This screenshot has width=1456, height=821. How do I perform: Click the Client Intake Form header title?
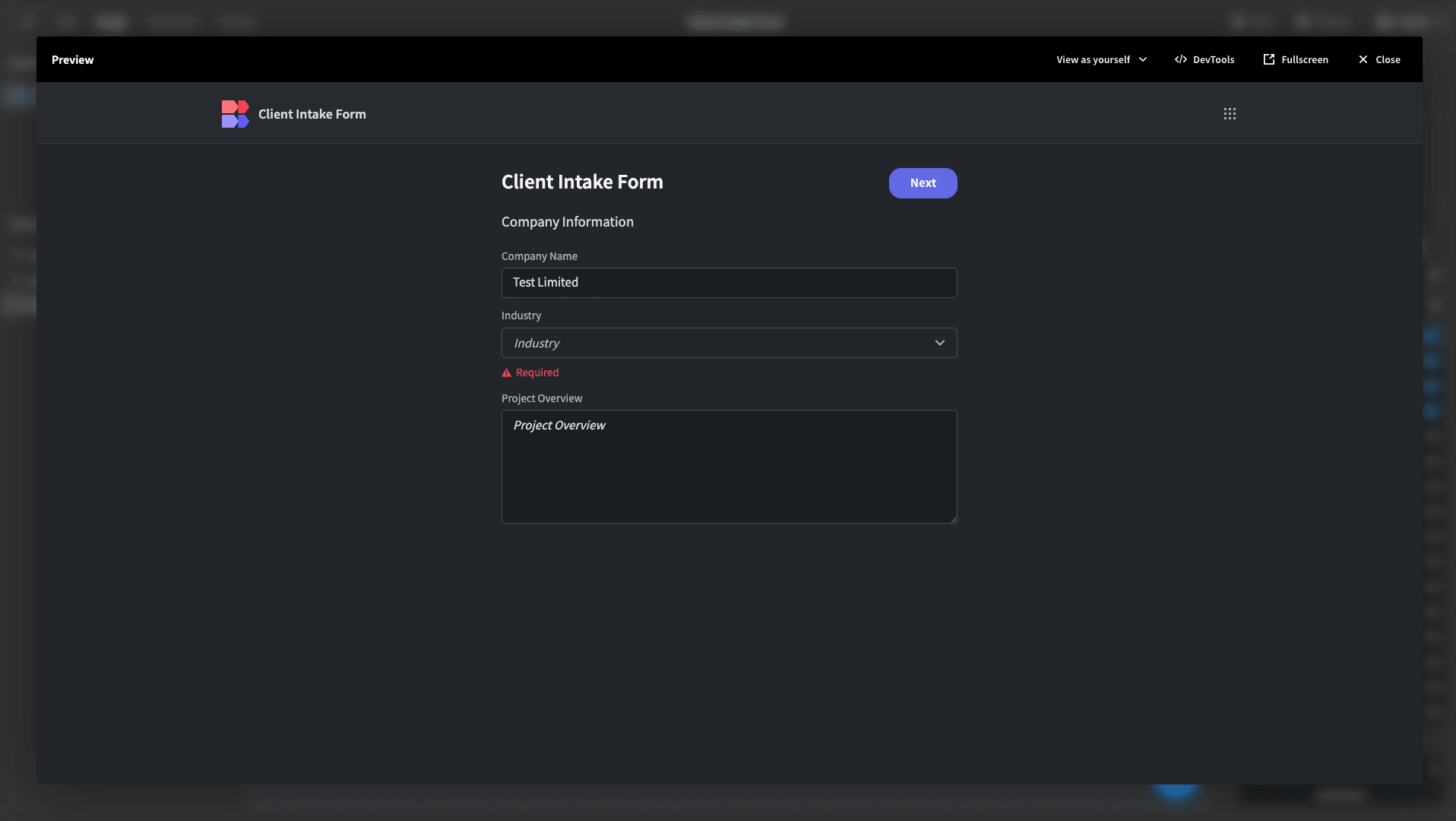click(312, 114)
